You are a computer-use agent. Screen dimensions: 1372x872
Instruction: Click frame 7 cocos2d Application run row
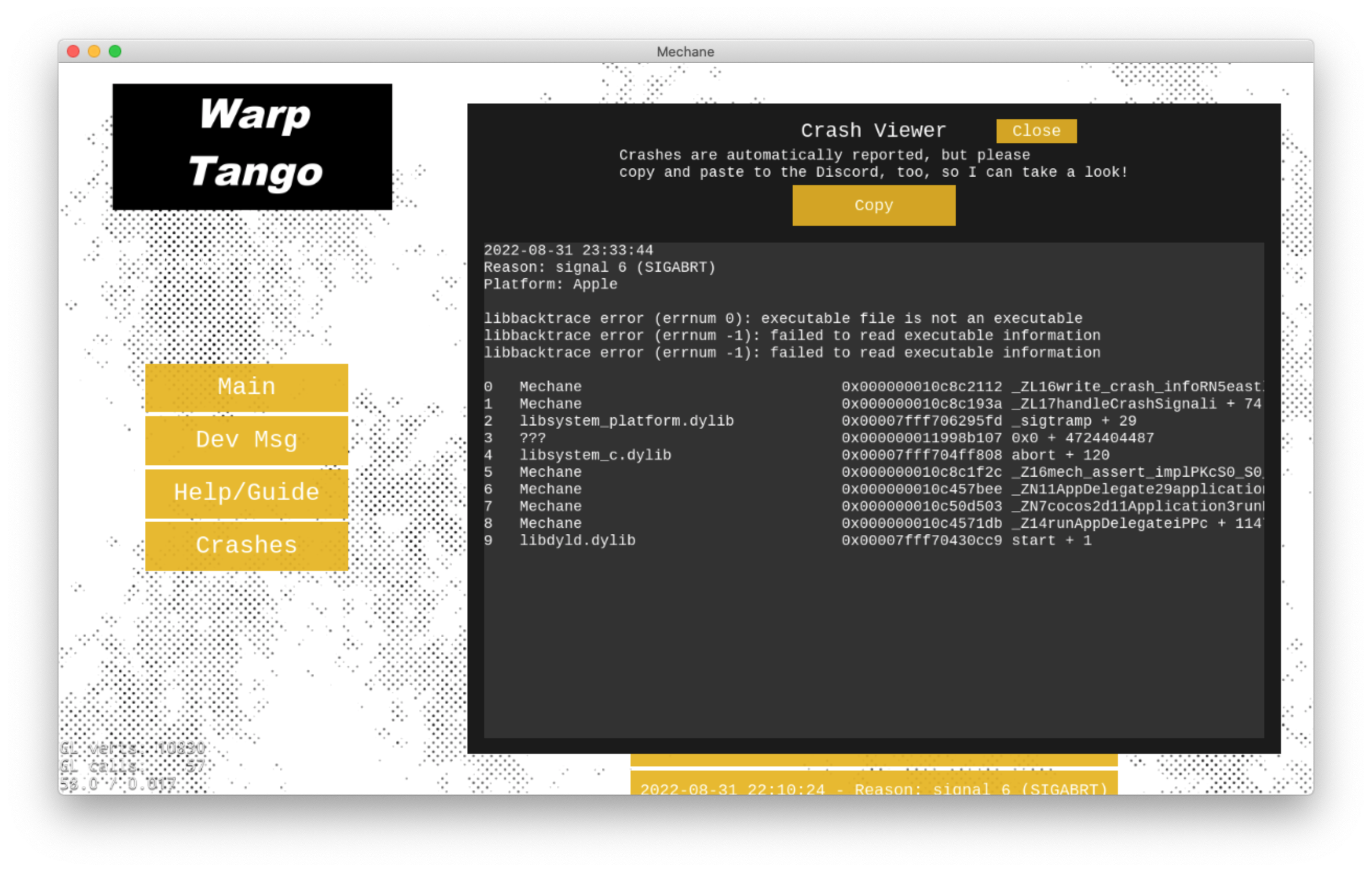(874, 507)
